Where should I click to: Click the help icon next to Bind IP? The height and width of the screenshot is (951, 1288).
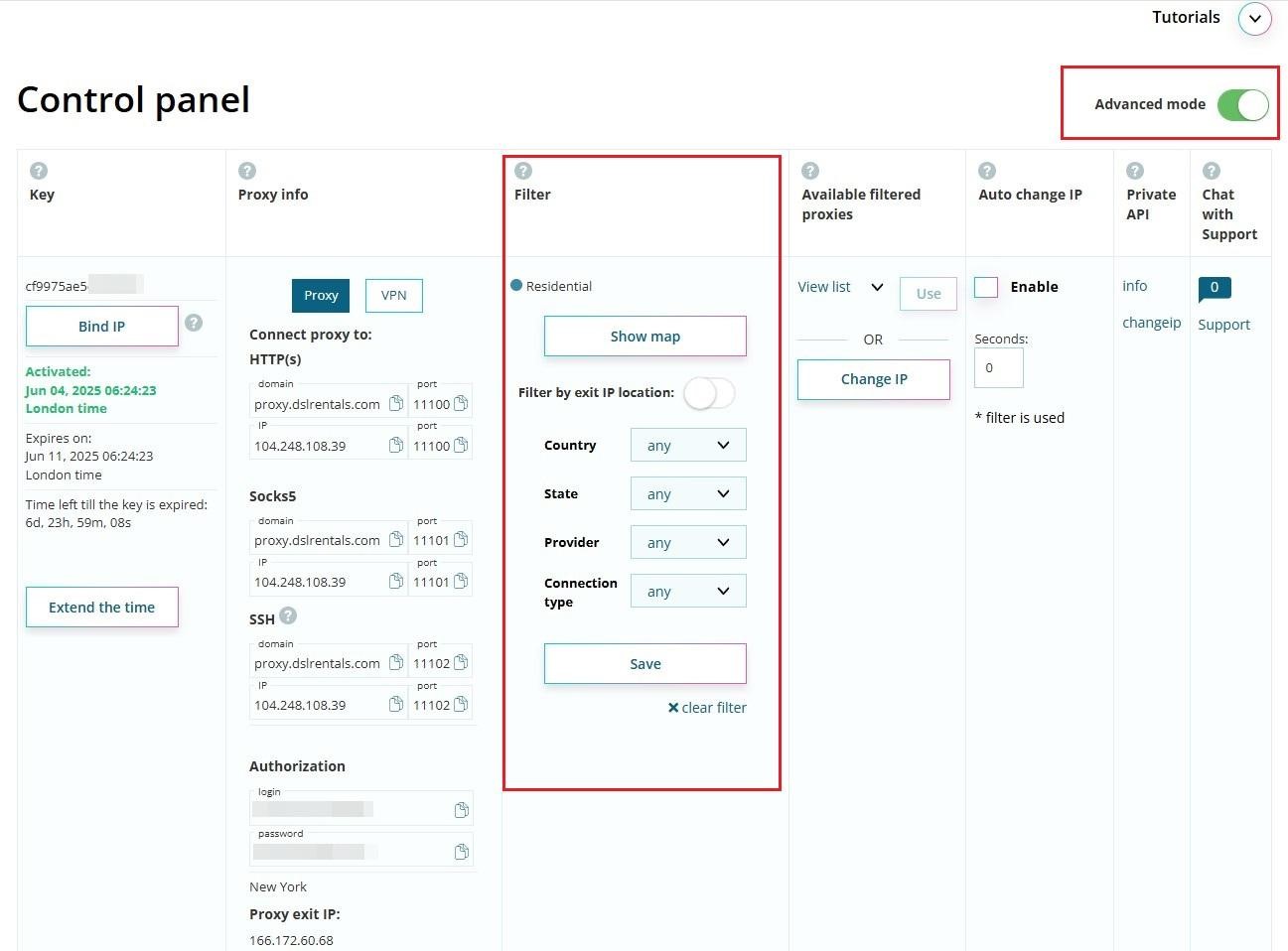(x=194, y=323)
